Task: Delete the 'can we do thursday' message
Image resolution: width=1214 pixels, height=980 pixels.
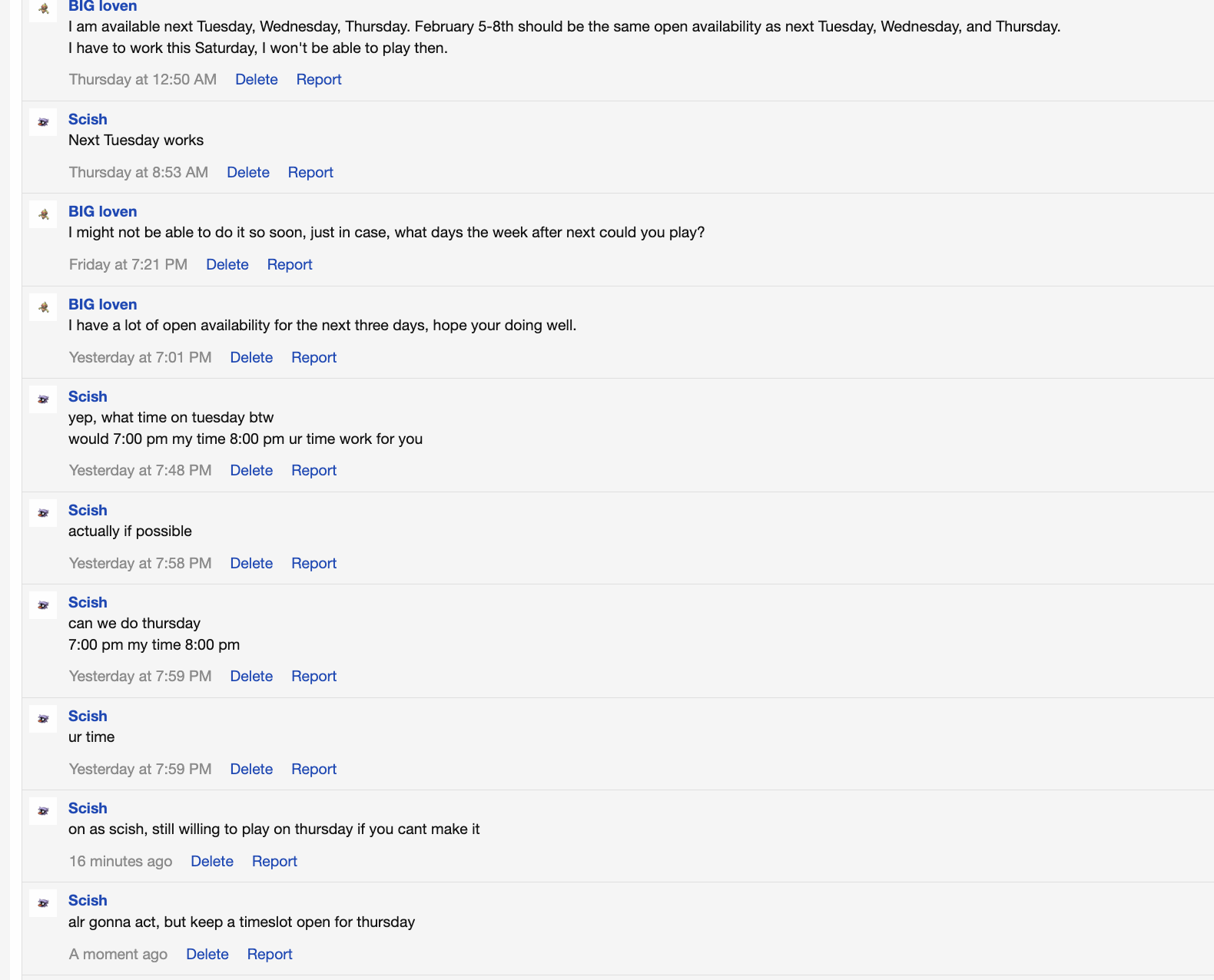Action: coord(251,677)
